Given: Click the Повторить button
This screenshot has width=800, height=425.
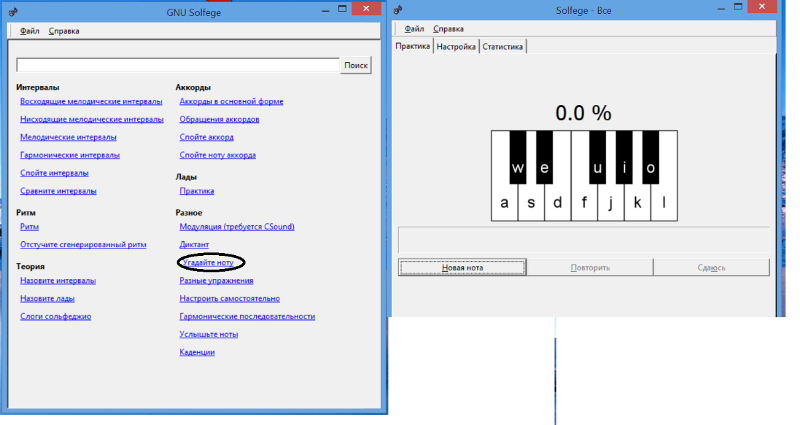Looking at the screenshot, I should point(590,267).
